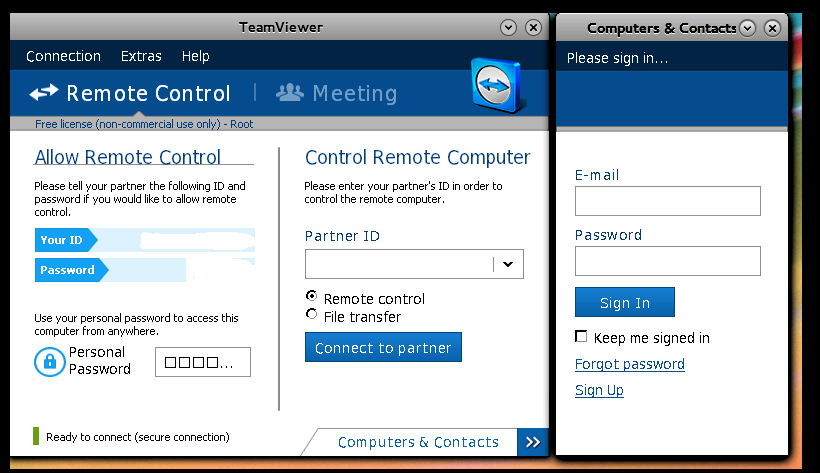Select the File transfer radio button
The height and width of the screenshot is (473, 820).
(311, 314)
